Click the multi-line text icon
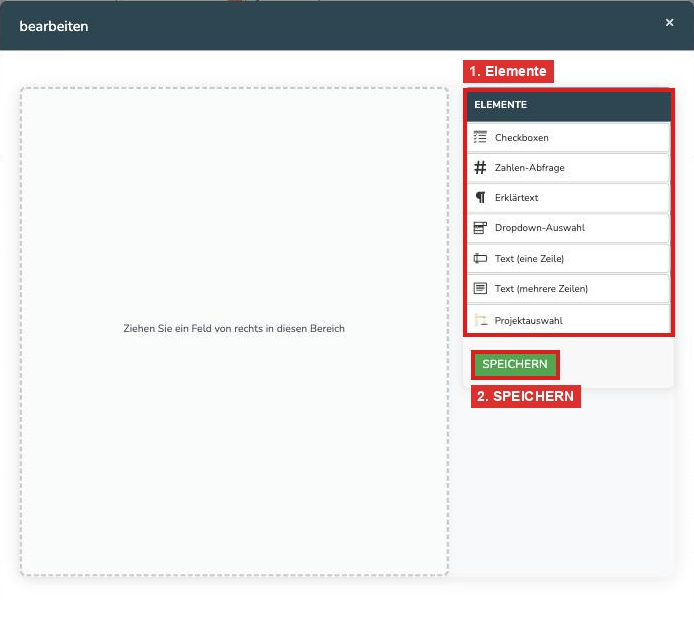This screenshot has height=618, width=694. coord(480,288)
